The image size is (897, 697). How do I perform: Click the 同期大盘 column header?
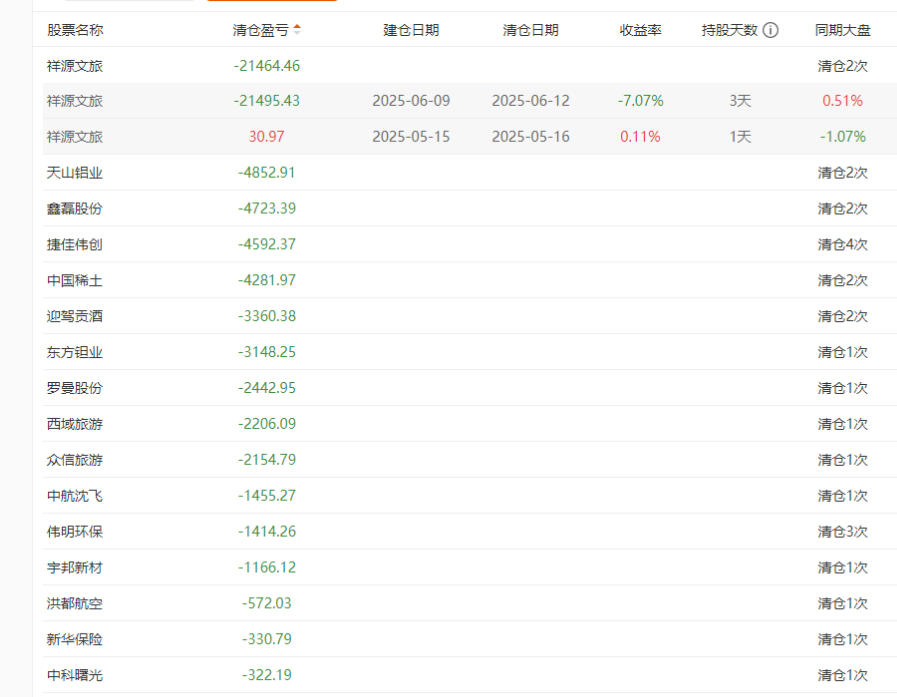pyautogui.click(x=843, y=30)
